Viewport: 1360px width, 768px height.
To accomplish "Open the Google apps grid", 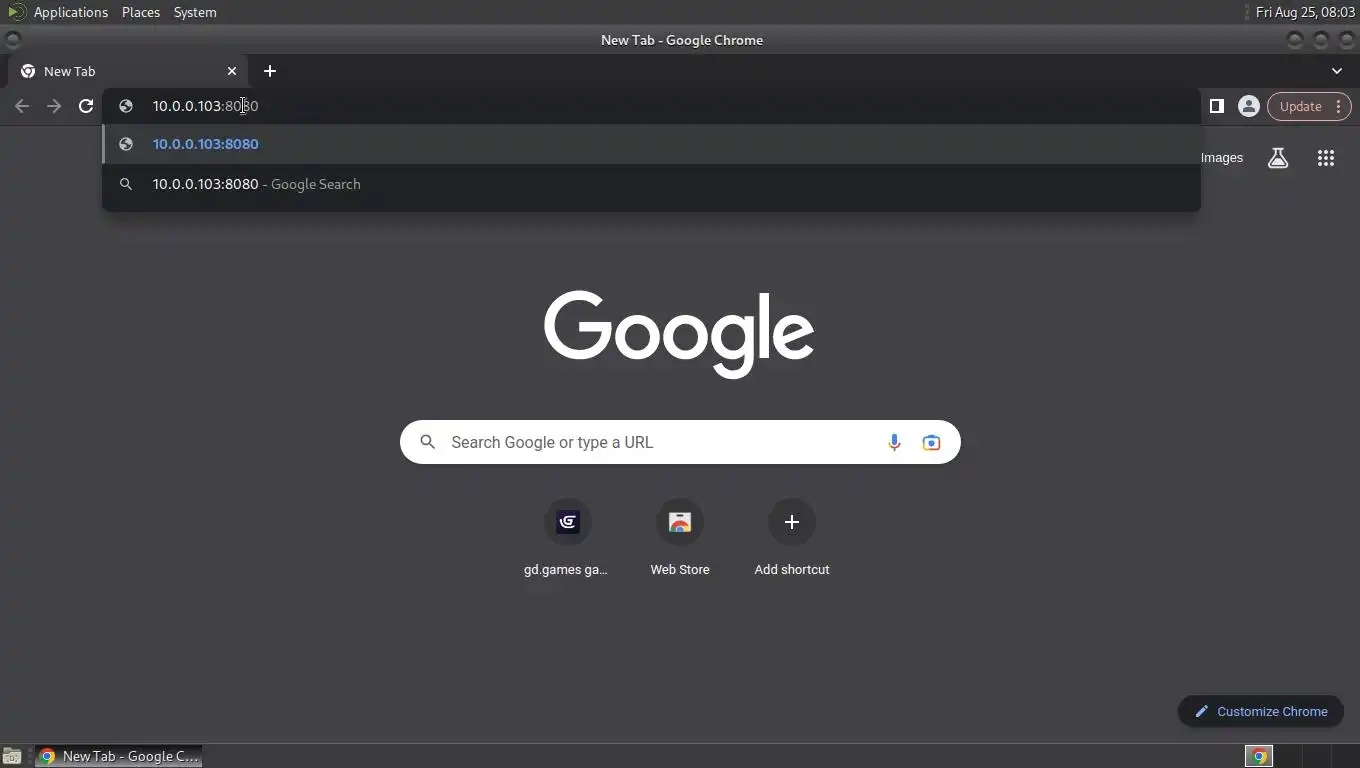I will (1326, 158).
